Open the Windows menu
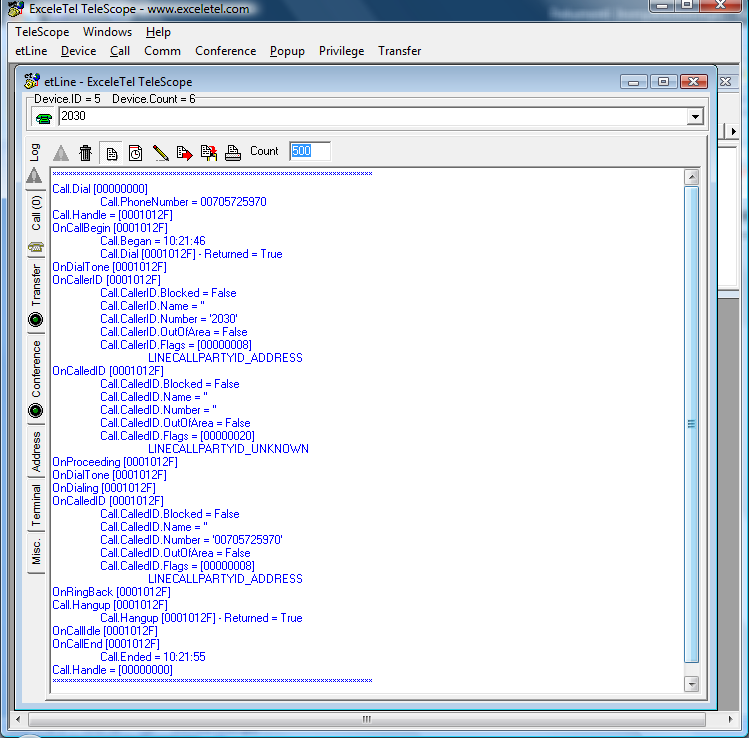 pos(107,32)
